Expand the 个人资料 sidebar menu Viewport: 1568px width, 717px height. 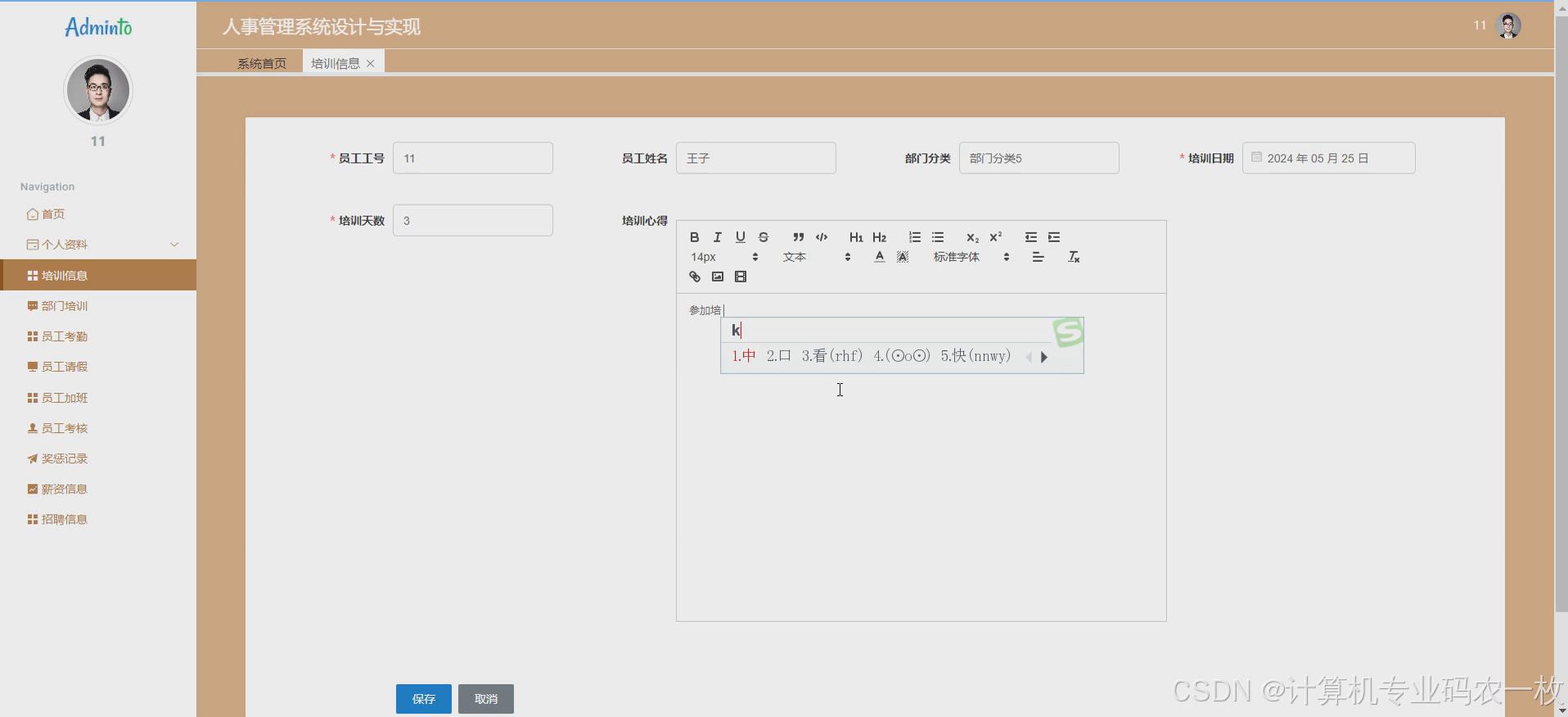[x=98, y=245]
